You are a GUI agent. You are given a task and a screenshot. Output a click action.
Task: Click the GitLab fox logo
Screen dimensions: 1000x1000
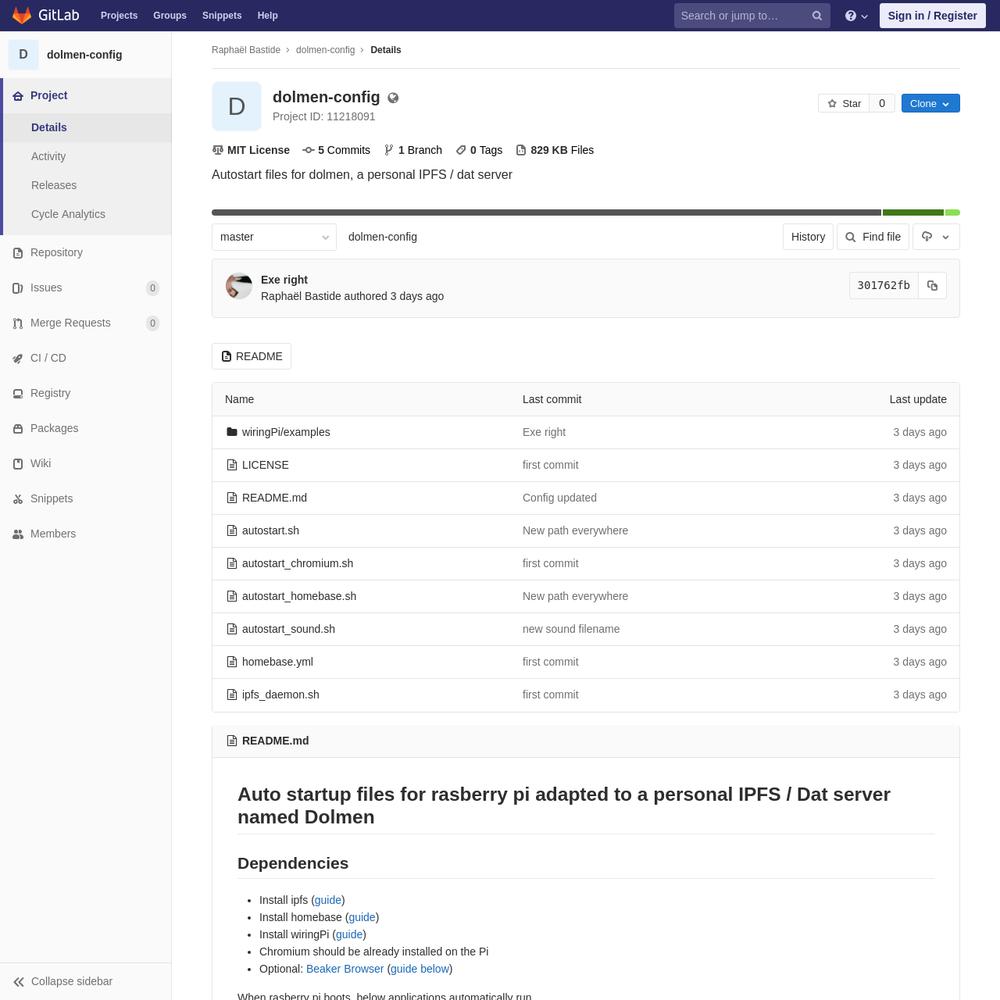22,15
